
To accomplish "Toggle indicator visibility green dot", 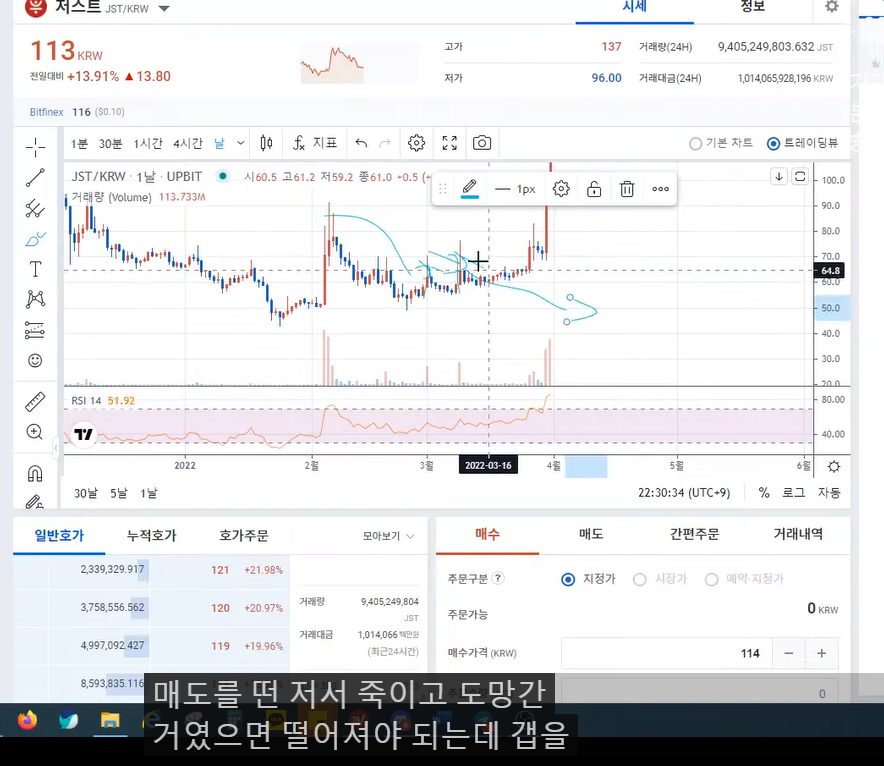I will coord(223,176).
